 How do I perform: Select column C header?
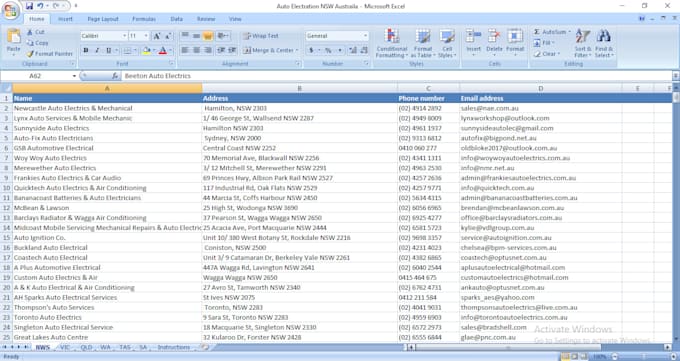click(428, 88)
